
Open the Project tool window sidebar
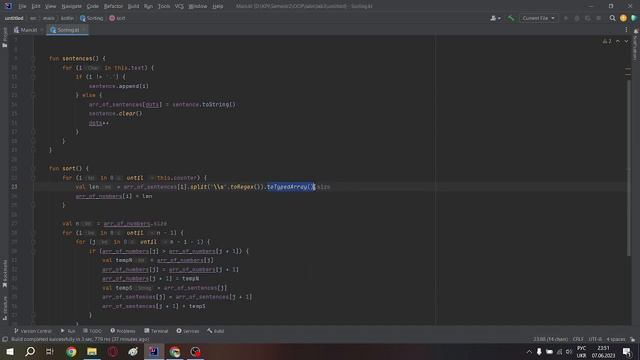(x=4, y=38)
